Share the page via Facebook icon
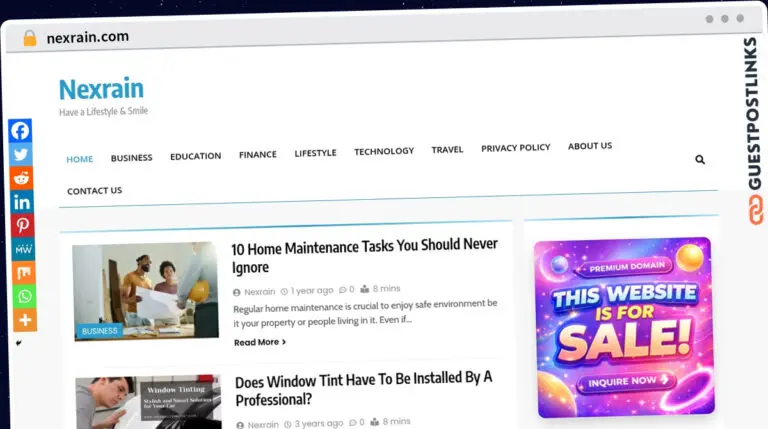Viewport: 768px width, 429px height. coord(20,131)
